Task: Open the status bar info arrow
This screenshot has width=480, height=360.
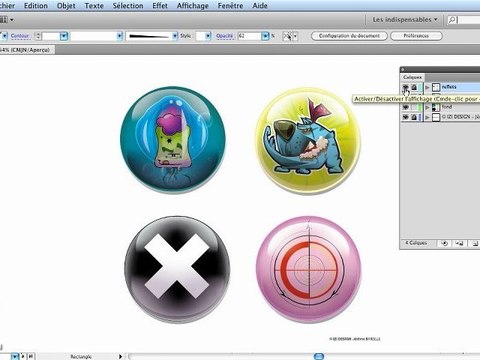Action: point(120,356)
